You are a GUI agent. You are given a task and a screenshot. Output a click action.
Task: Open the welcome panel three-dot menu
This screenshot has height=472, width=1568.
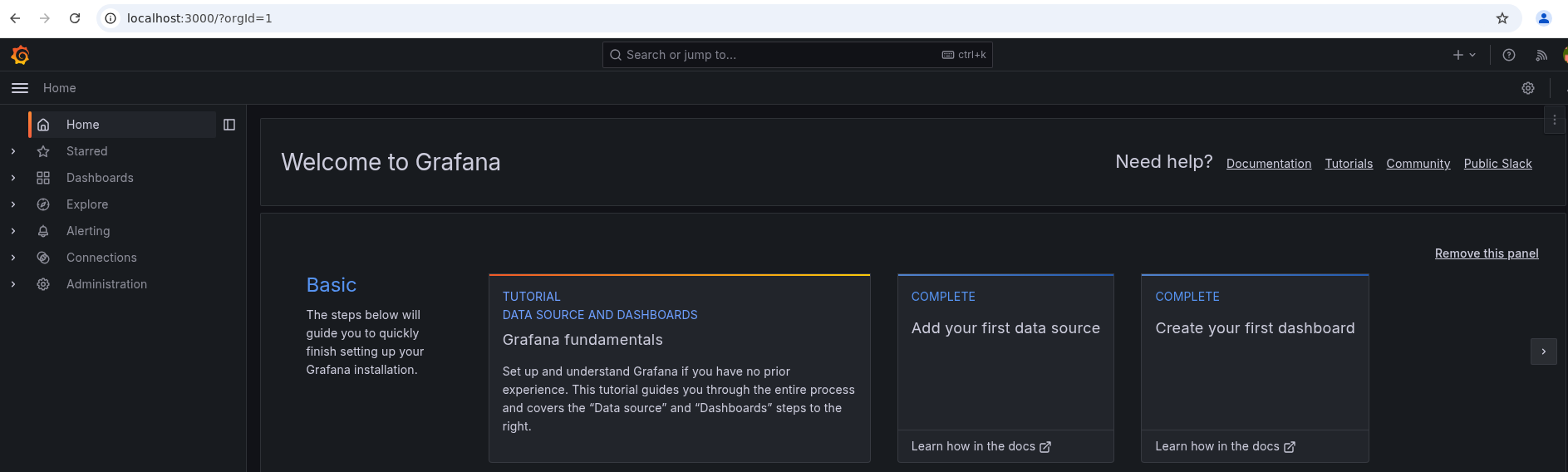[x=1555, y=120]
